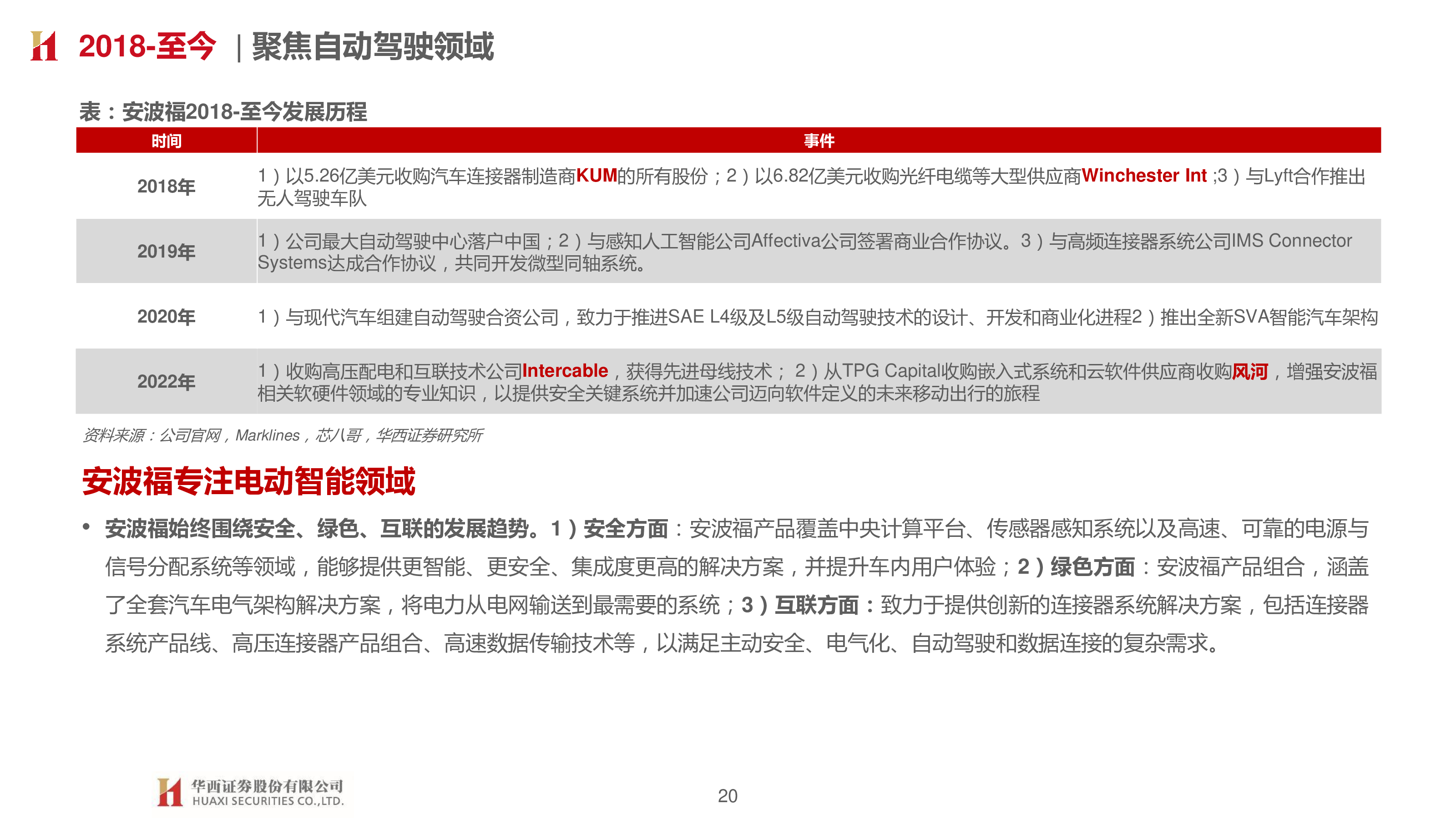Click the source note "资料来源：公司官网"

152,435
